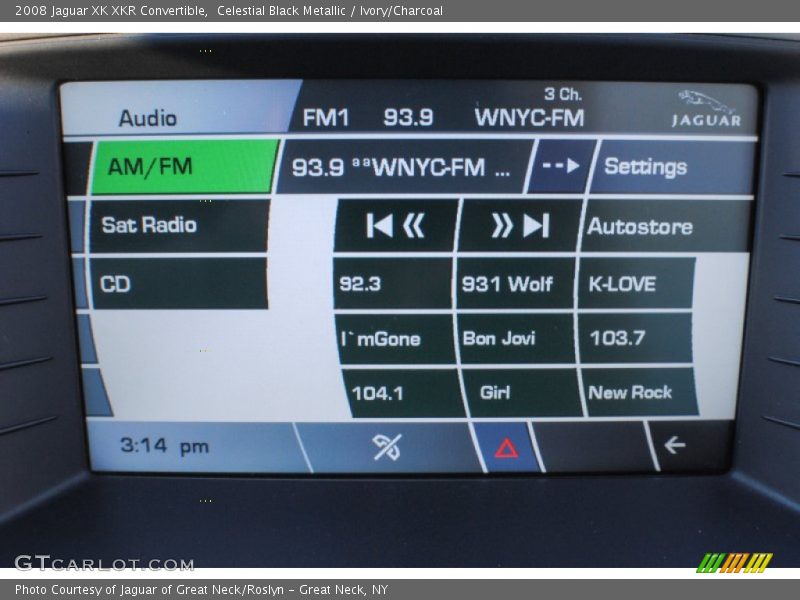
Task: Open the audio Settings menu
Action: tap(670, 167)
